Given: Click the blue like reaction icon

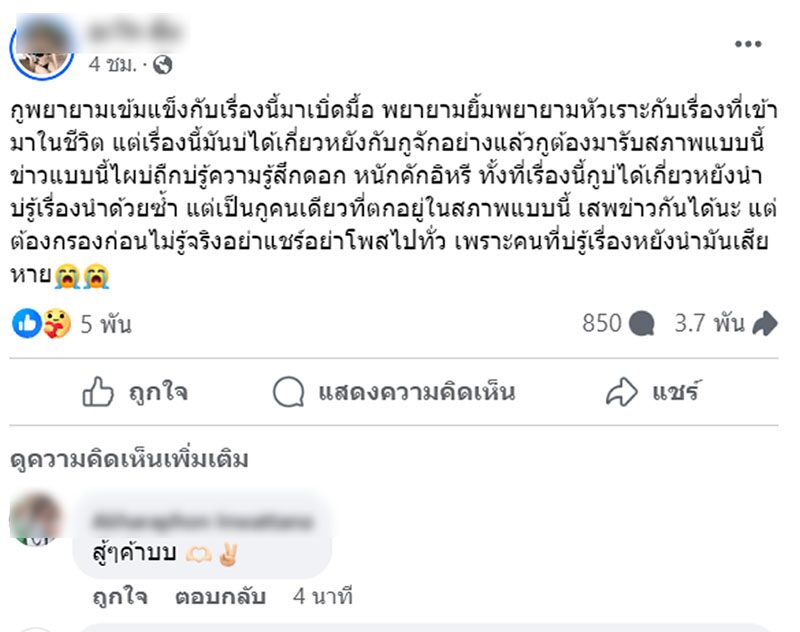Looking at the screenshot, I should 27,323.
